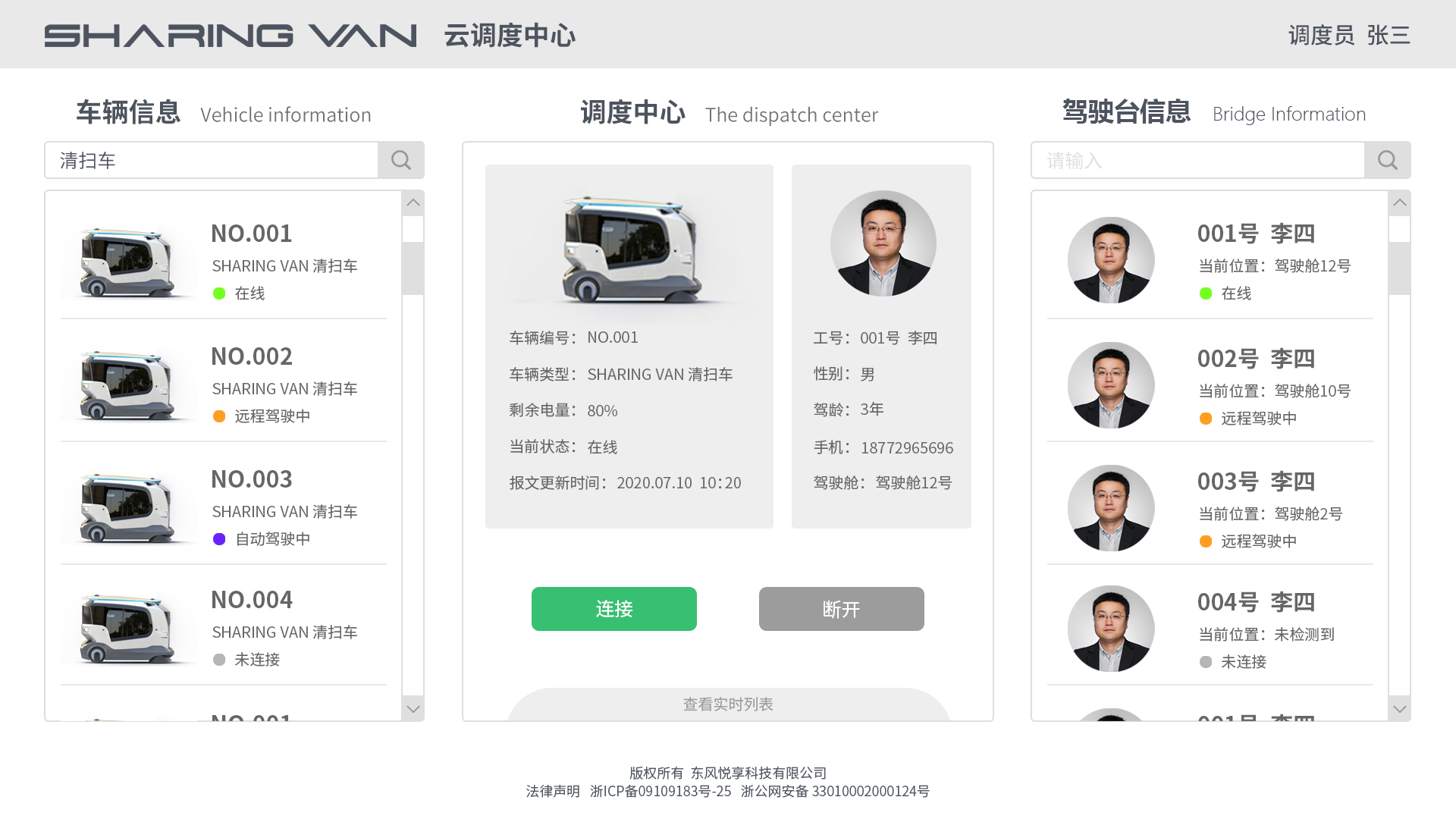Expand the 查看实时列表 panel
The height and width of the screenshot is (819, 1456).
point(728,704)
